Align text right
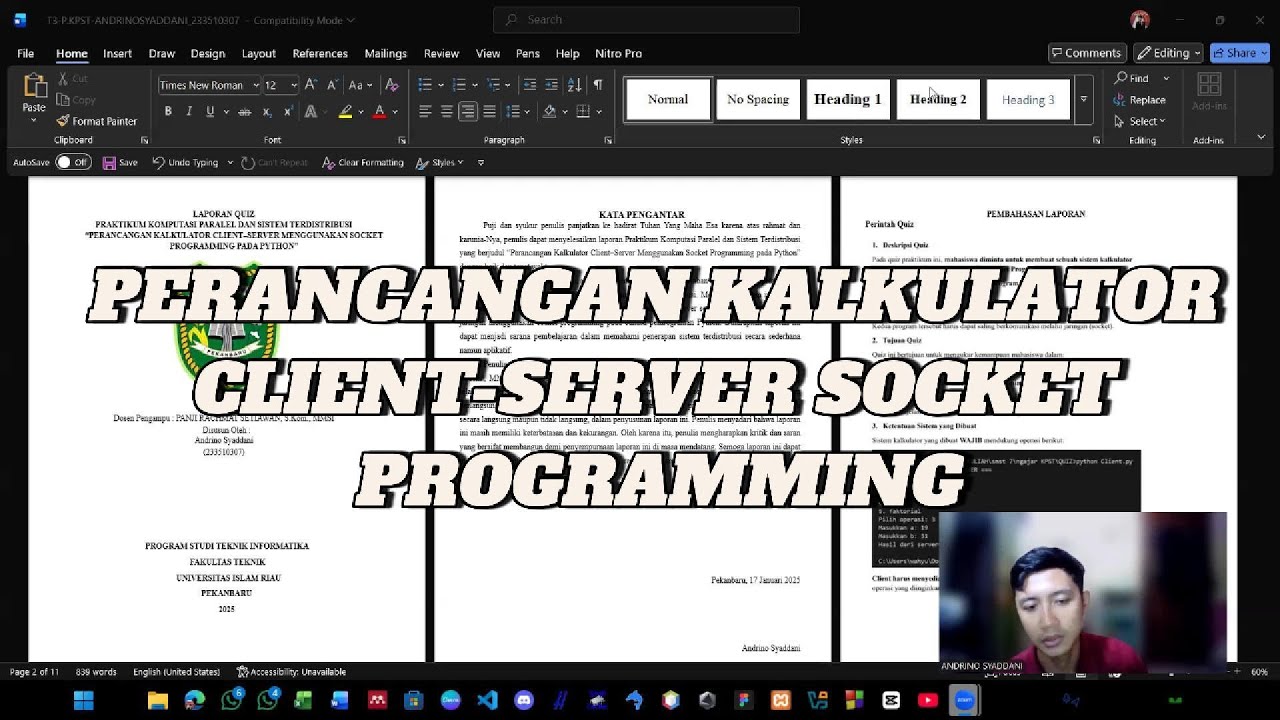1280x720 pixels. [x=468, y=112]
